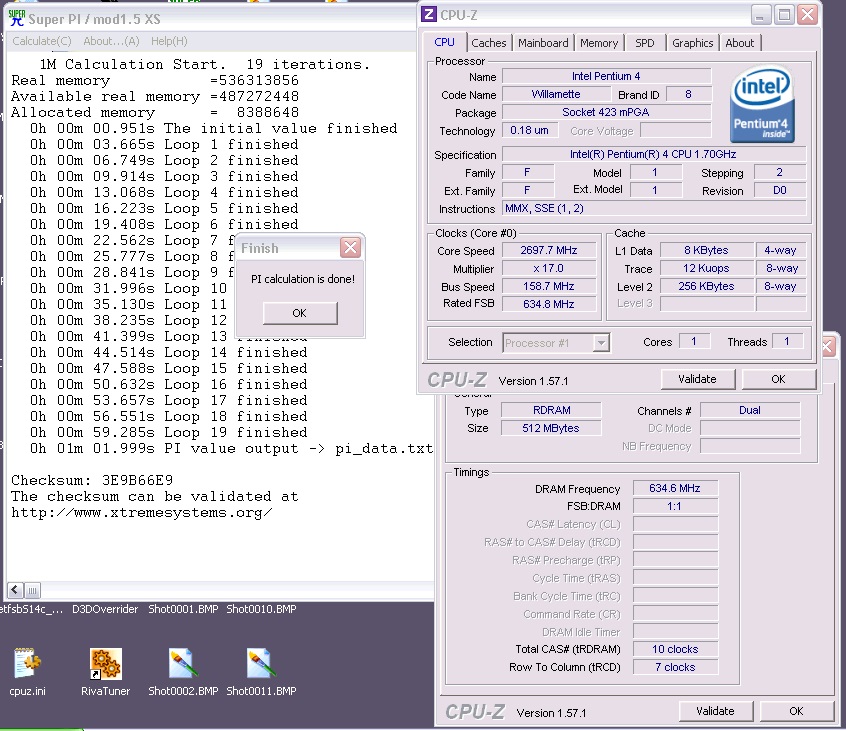The image size is (846, 731).
Task: Select the Level 2 cache value 256 KBytes
Action: point(706,286)
